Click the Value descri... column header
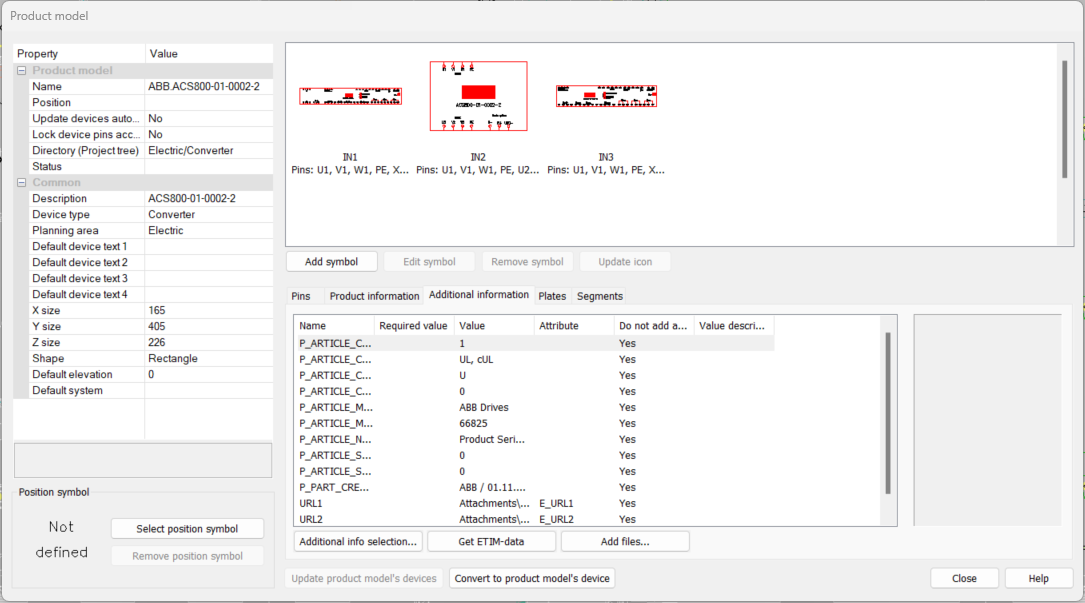1085x603 pixels. [x=733, y=325]
